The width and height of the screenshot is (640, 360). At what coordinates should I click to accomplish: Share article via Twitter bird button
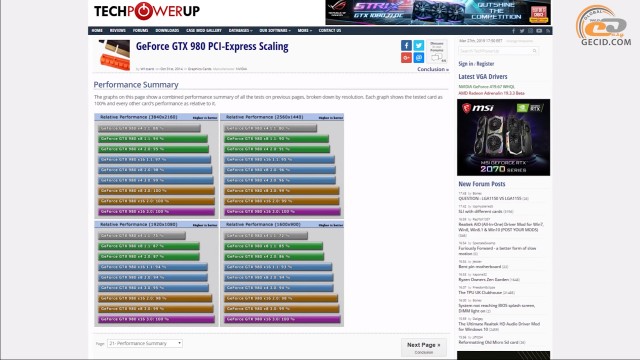[x=419, y=45]
